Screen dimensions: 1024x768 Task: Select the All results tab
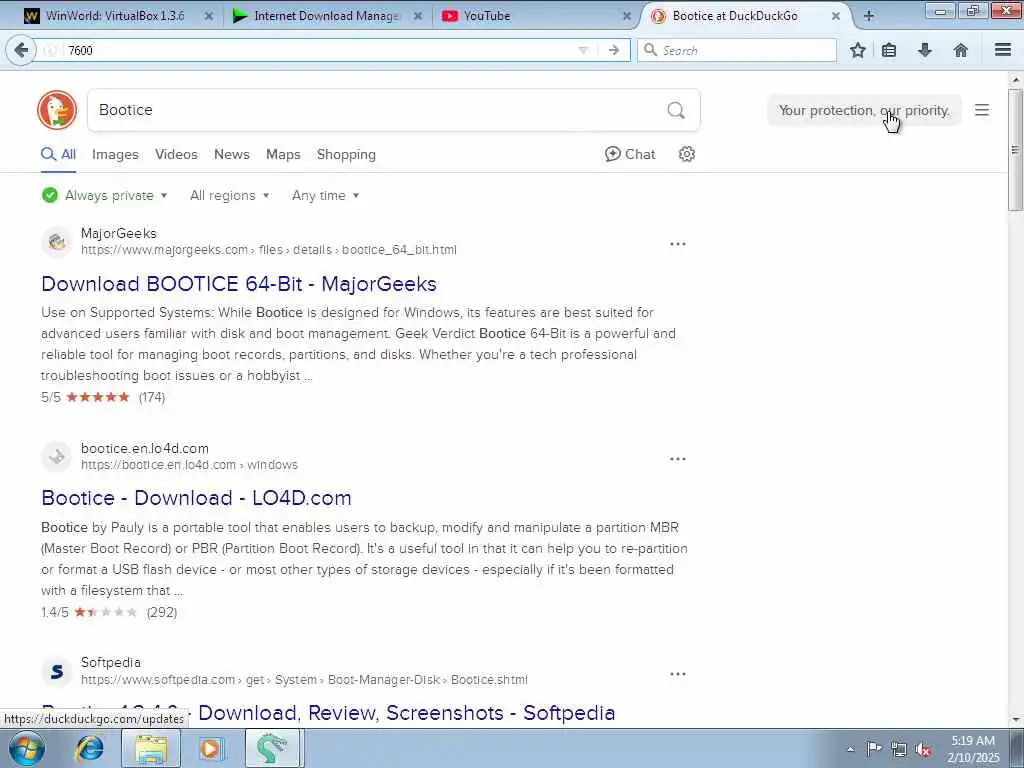(x=58, y=154)
